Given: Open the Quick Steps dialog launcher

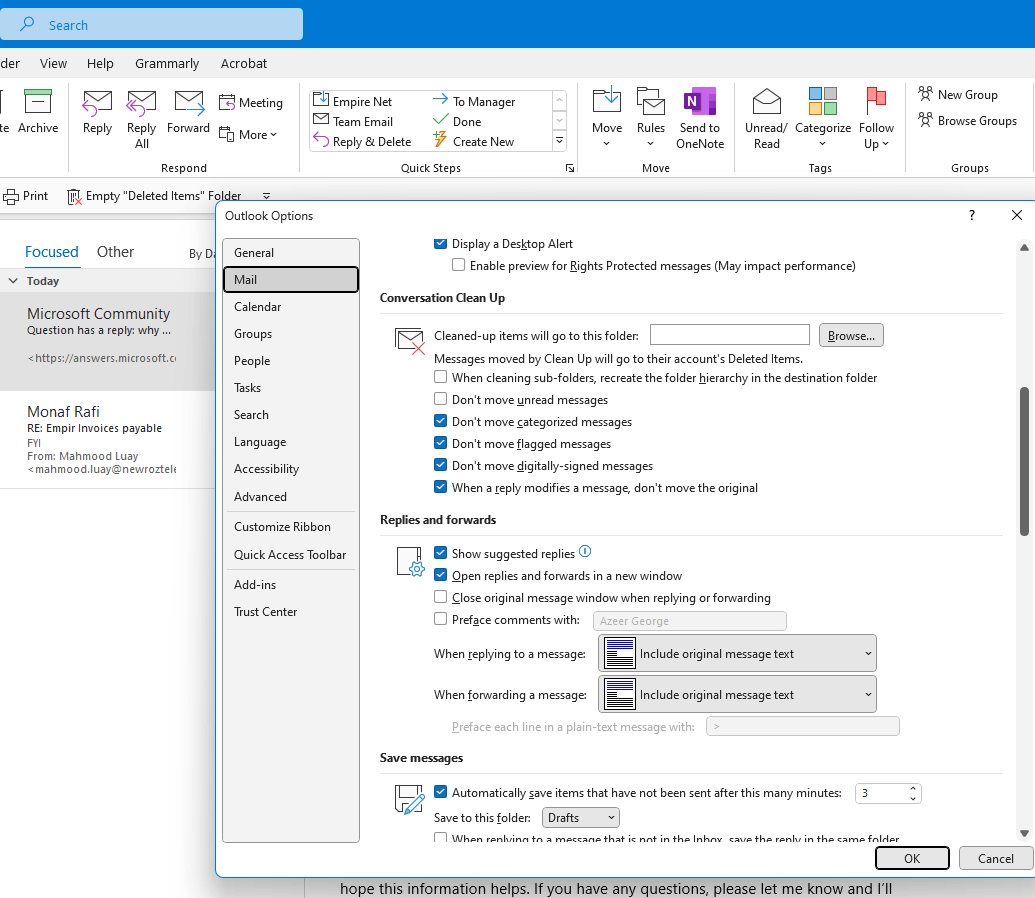Looking at the screenshot, I should coord(570,168).
